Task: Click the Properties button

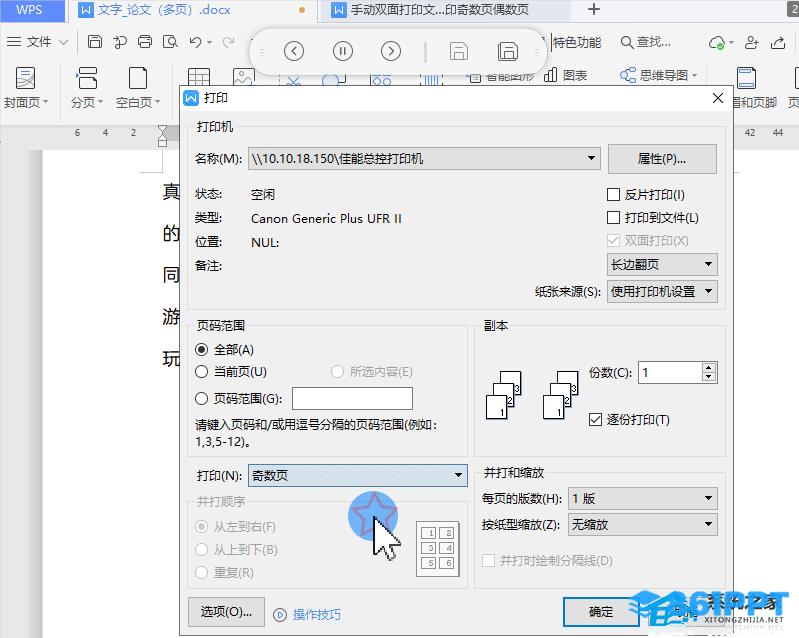Action: pyautogui.click(x=662, y=158)
